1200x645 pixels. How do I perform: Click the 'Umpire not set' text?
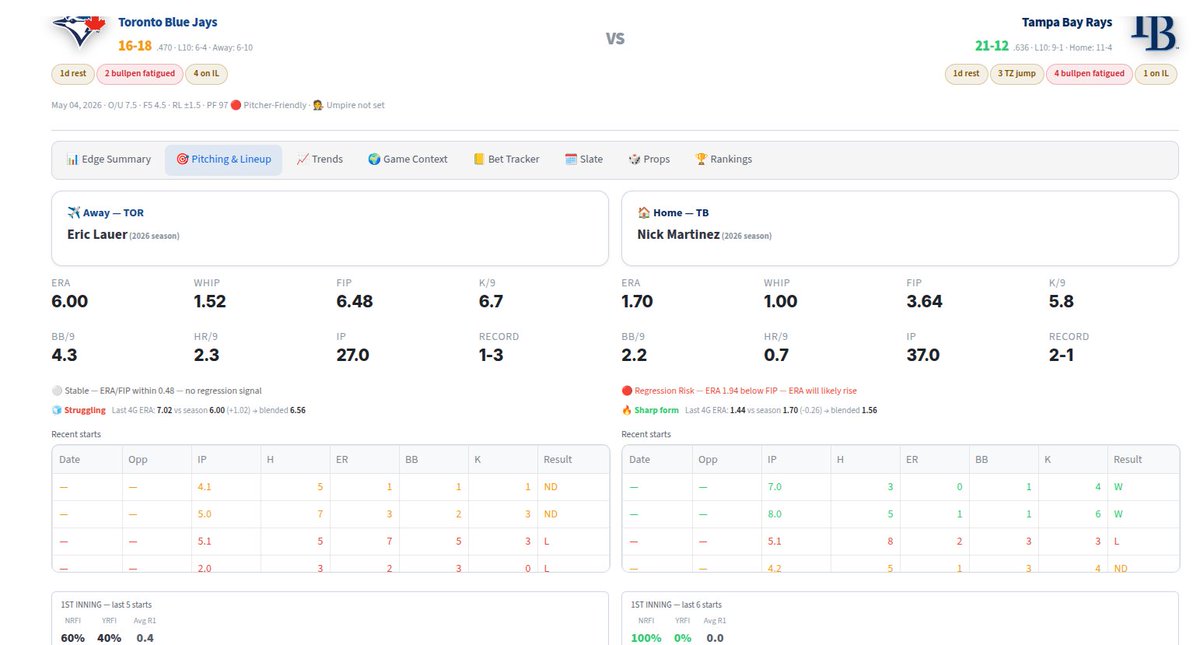[355, 105]
